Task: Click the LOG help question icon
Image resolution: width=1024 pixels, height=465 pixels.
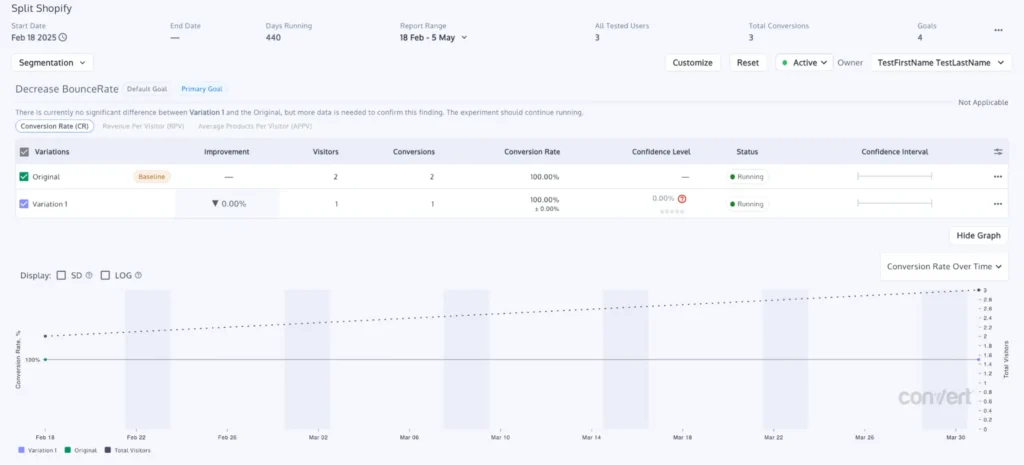Action: tap(138, 276)
